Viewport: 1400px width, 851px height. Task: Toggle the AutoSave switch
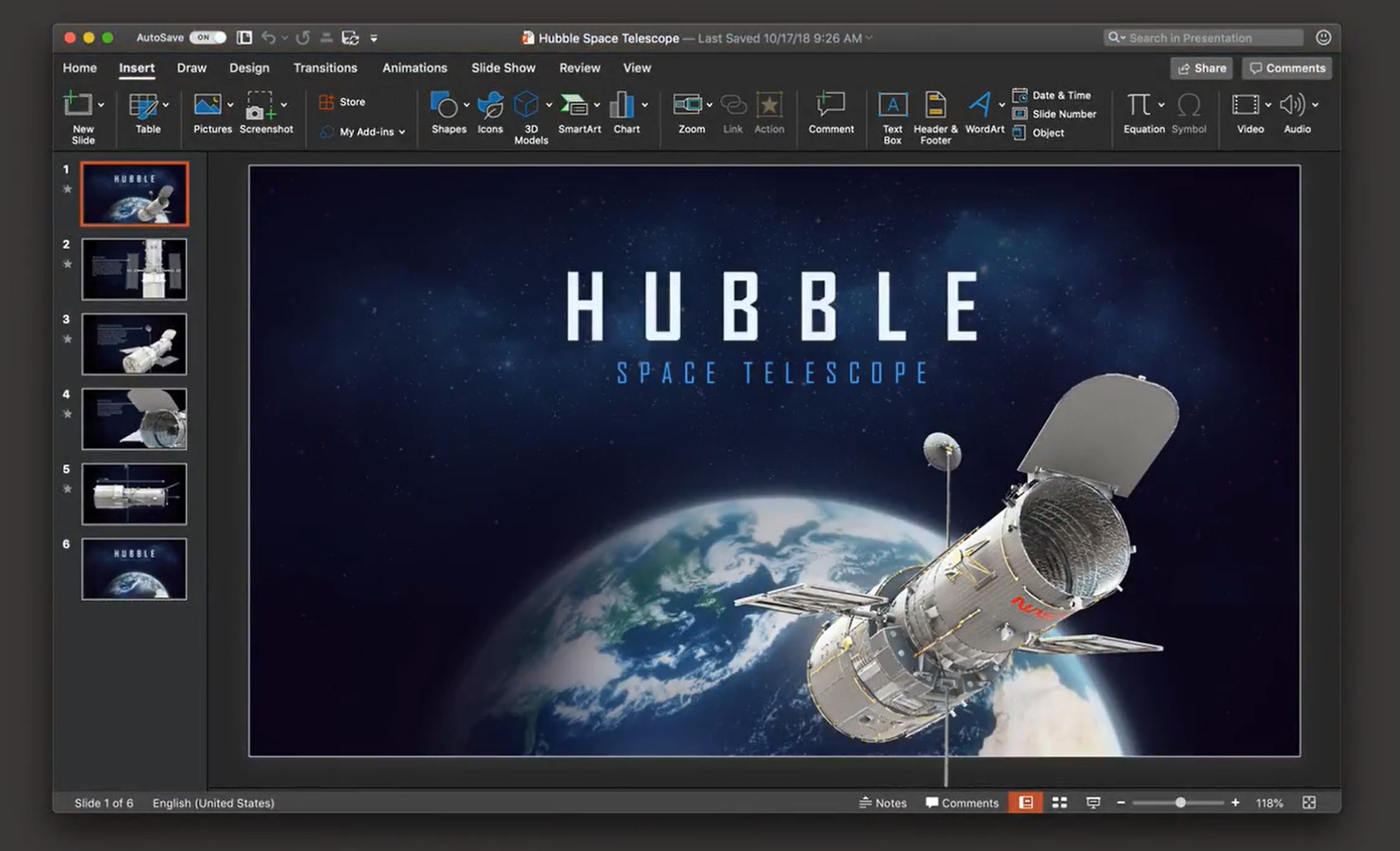[x=207, y=38]
